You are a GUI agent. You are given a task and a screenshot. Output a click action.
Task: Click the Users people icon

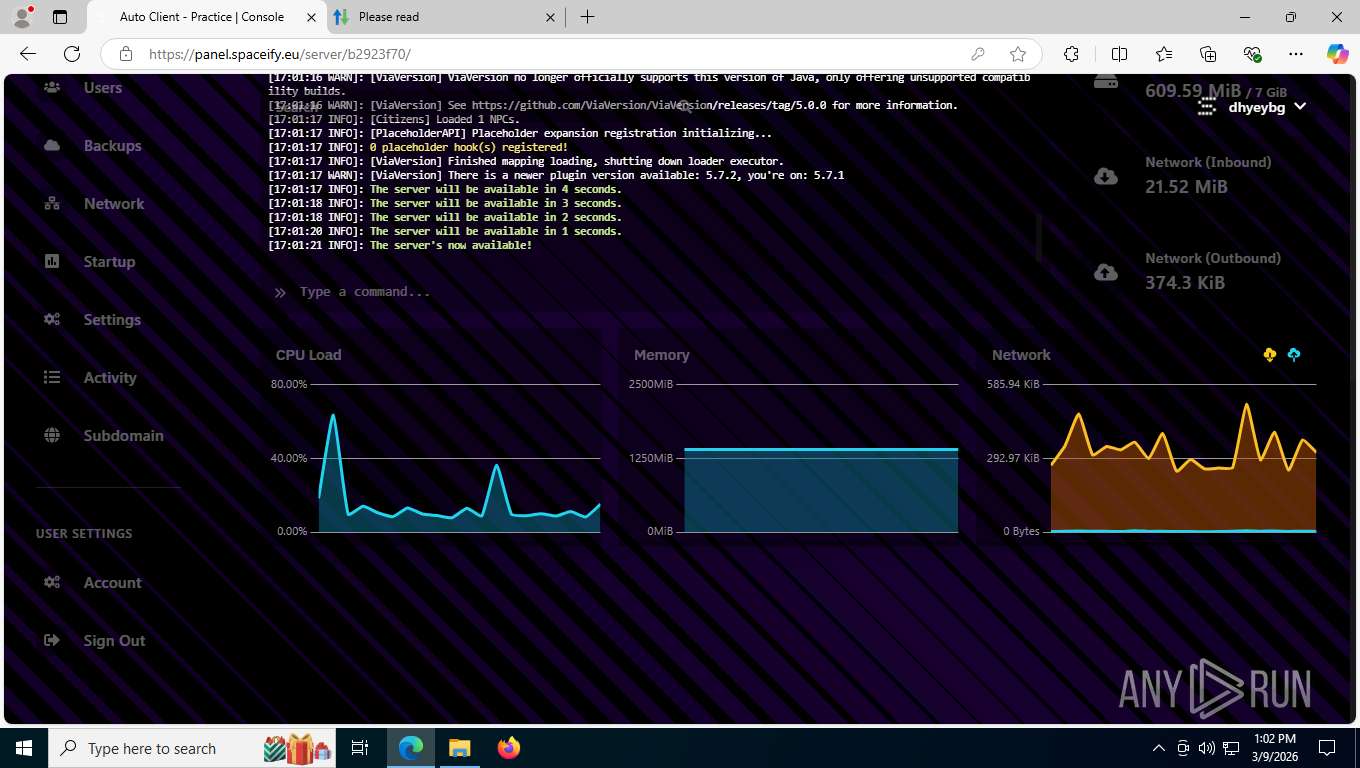point(52,88)
